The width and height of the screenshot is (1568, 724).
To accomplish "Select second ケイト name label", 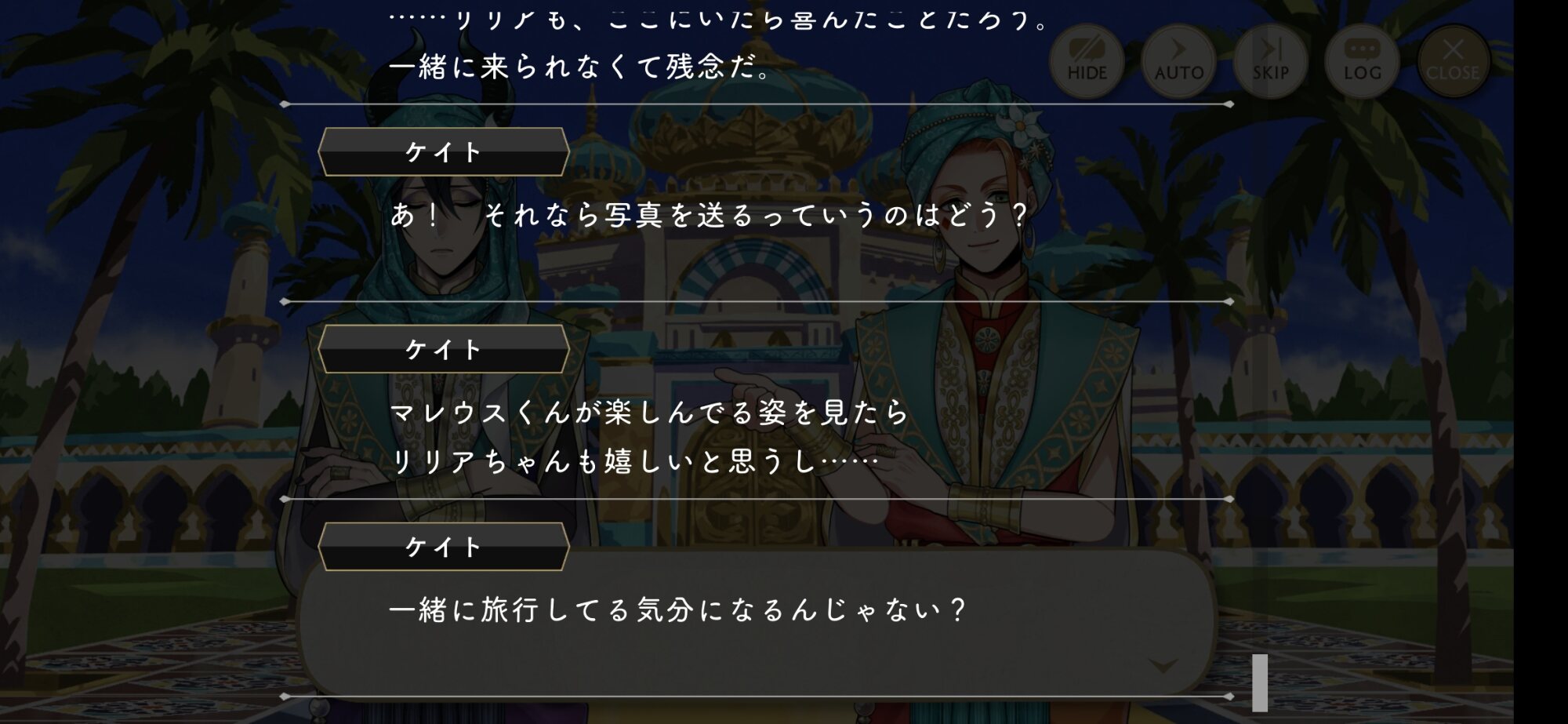I will pos(443,349).
